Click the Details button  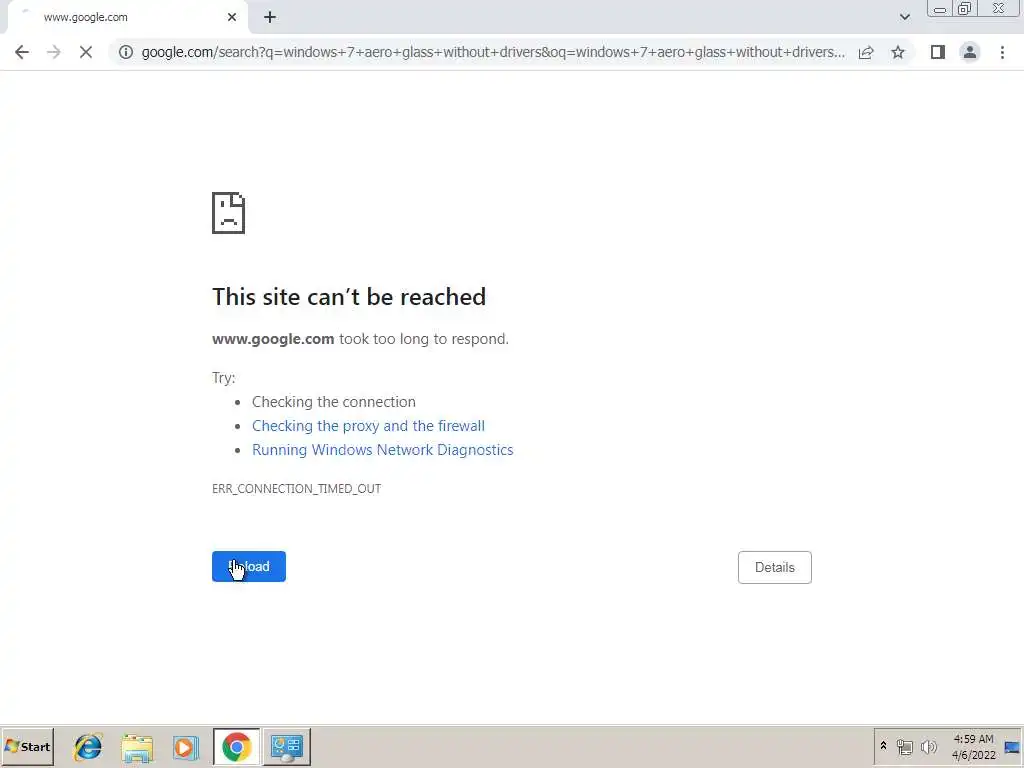click(x=775, y=568)
